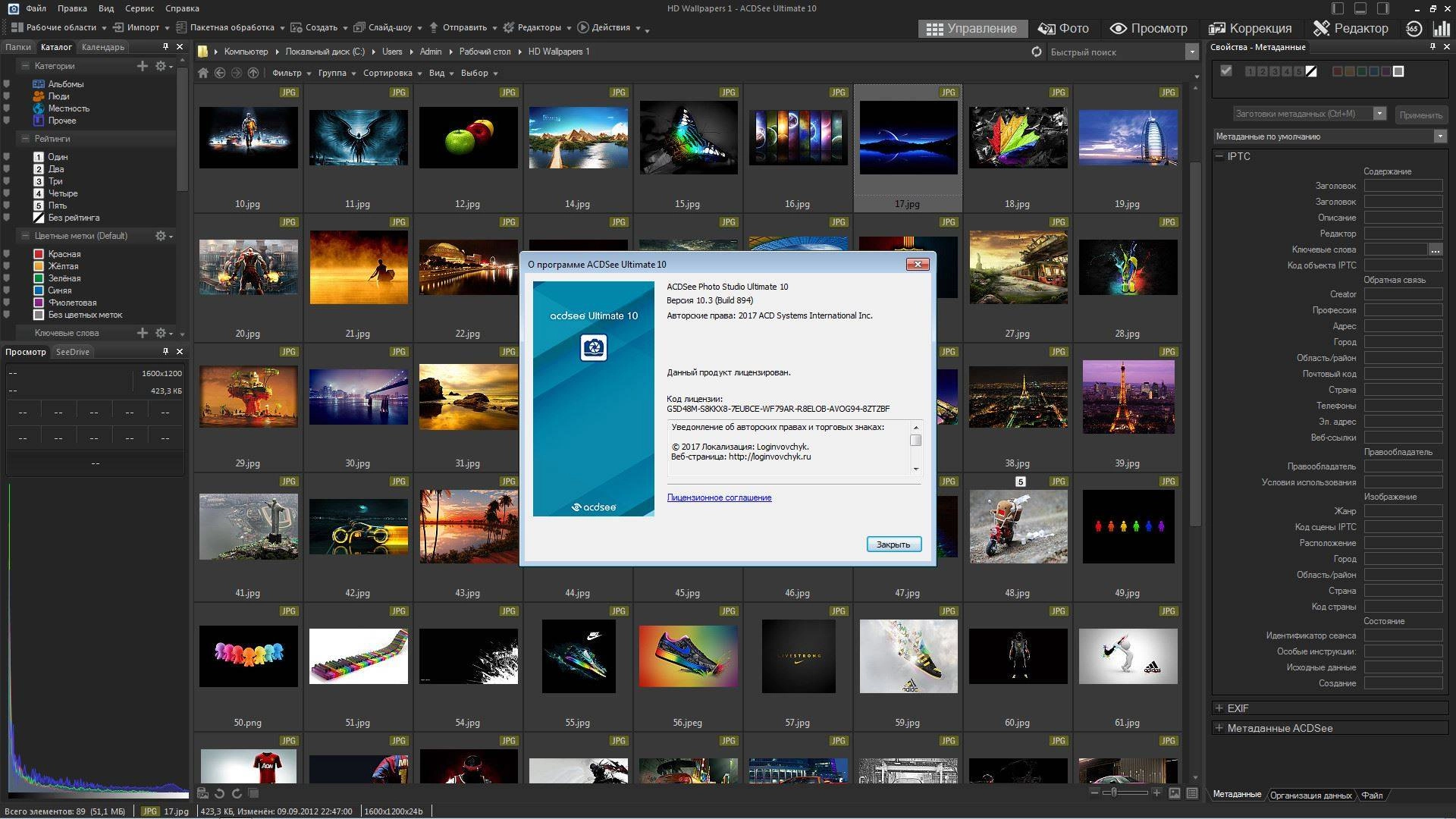This screenshot has width=1456, height=819.
Task: Select the Местность category
Action: coord(61,108)
